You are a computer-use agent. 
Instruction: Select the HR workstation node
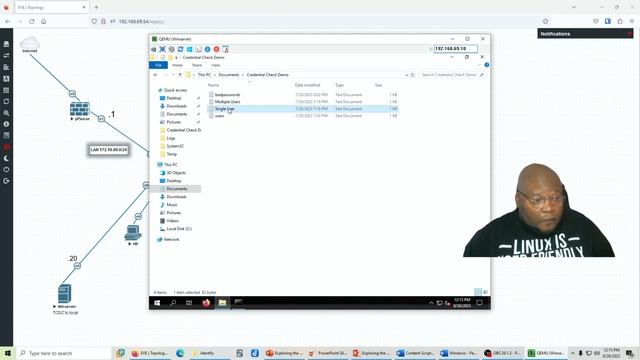point(133,233)
